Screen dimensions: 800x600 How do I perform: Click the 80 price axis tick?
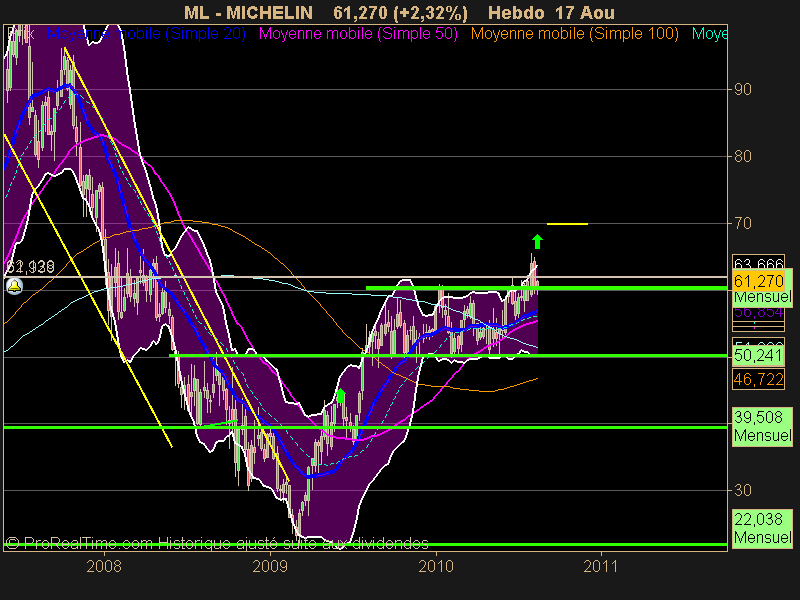pyautogui.click(x=743, y=156)
